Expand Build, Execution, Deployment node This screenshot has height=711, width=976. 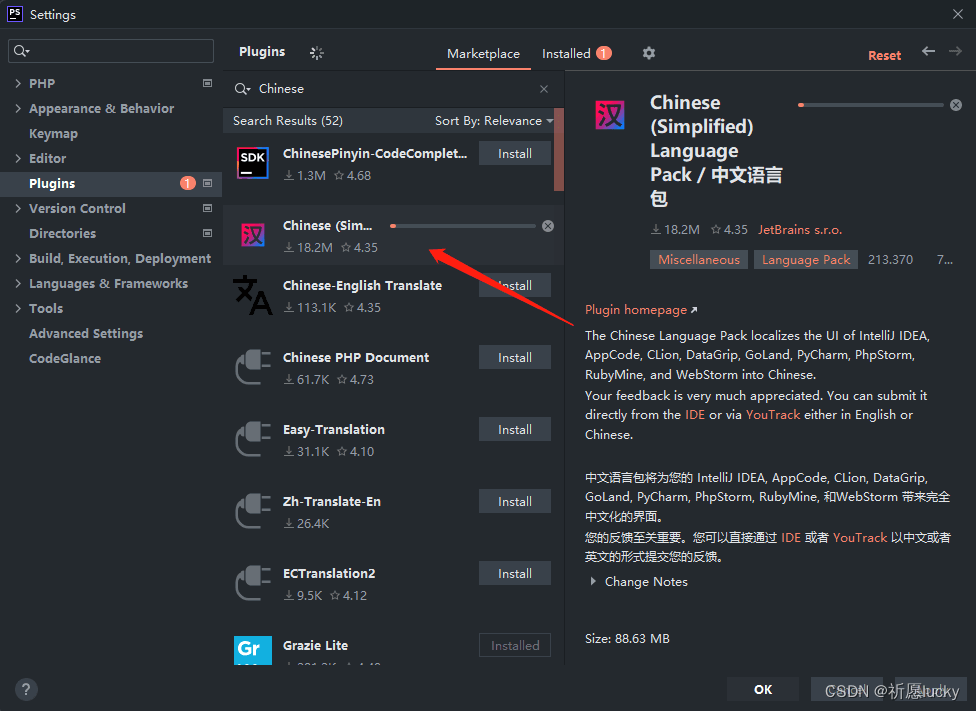point(18,258)
